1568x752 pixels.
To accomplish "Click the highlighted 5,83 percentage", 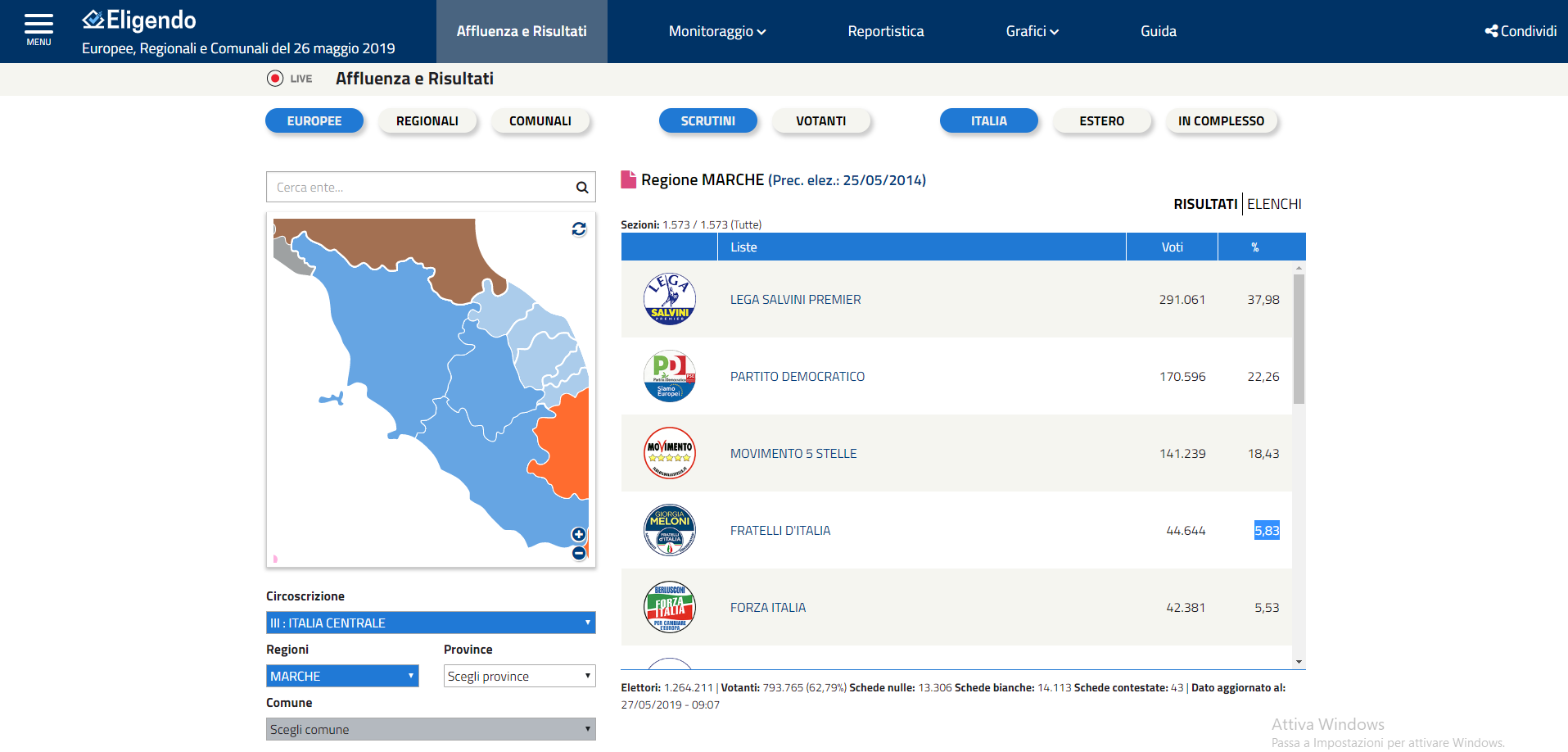I will click(x=1267, y=530).
